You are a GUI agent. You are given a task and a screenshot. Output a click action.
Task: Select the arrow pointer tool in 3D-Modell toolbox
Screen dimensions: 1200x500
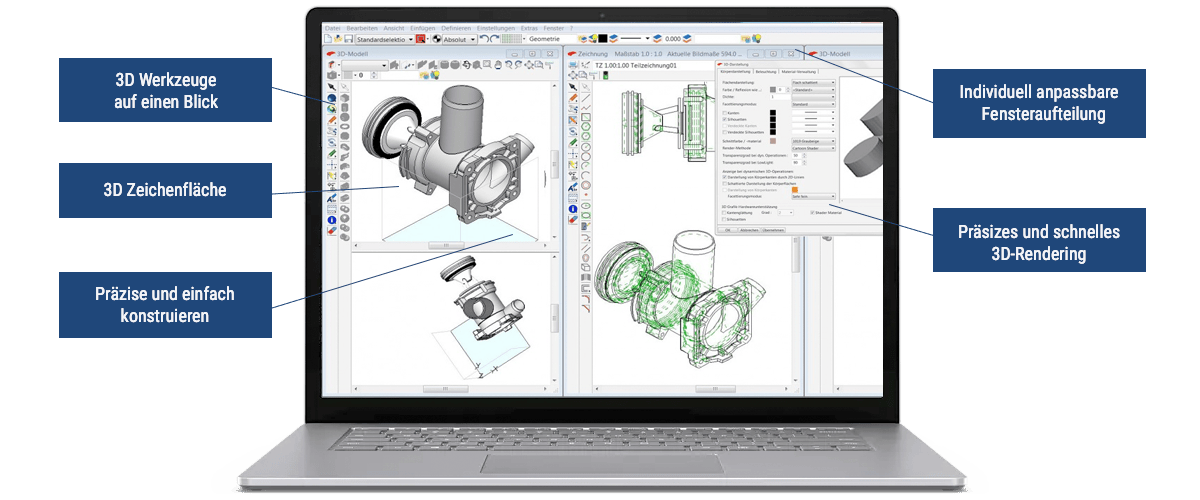click(331, 86)
